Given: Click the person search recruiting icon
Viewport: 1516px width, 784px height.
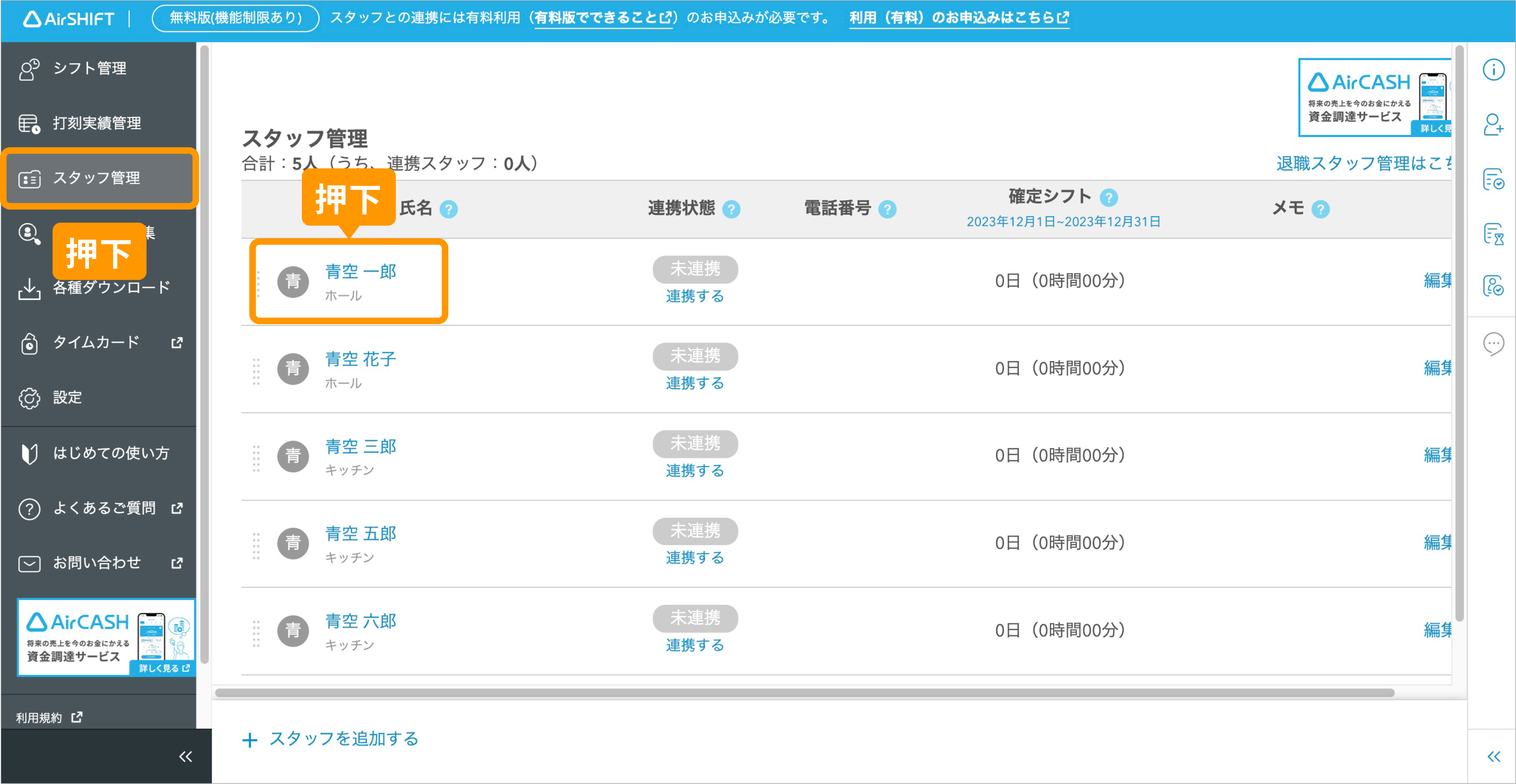Looking at the screenshot, I should click(29, 234).
